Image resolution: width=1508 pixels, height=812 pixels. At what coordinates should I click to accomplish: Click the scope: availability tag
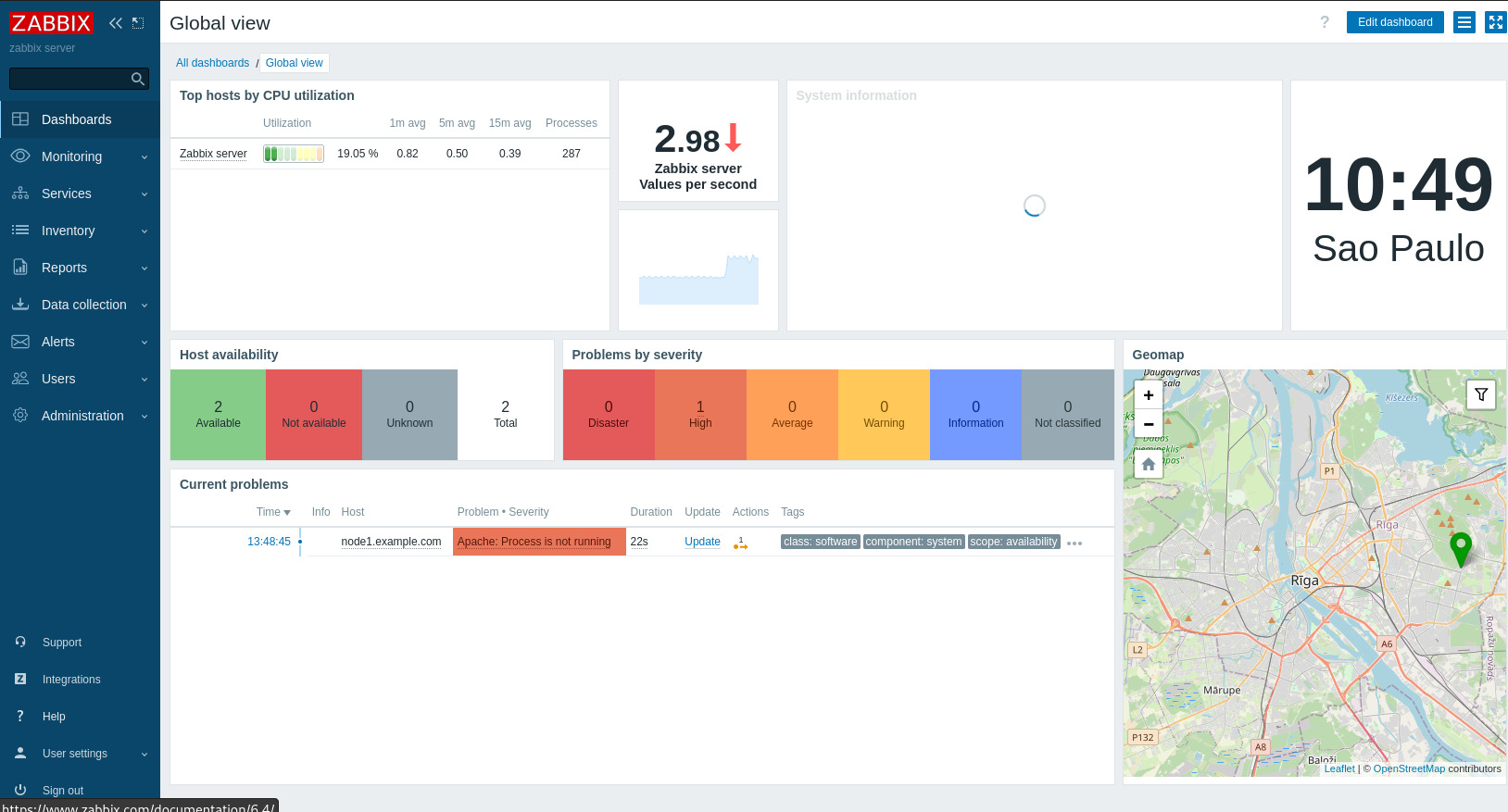click(x=1013, y=542)
